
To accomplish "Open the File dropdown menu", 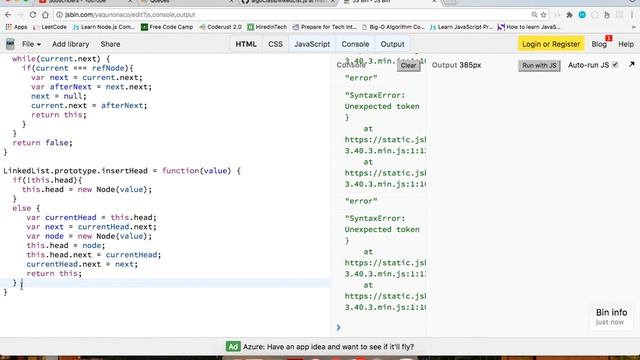I will [31, 44].
